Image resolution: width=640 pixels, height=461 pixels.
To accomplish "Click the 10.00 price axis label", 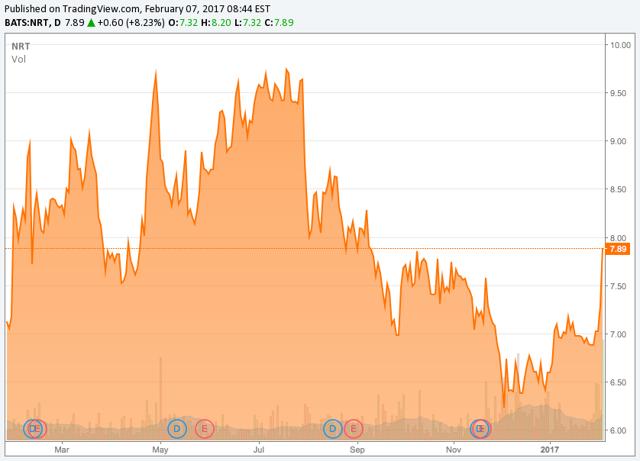I will [620, 45].
